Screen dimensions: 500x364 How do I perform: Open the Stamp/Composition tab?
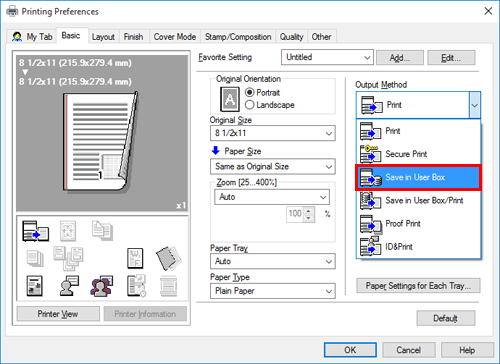point(238,37)
